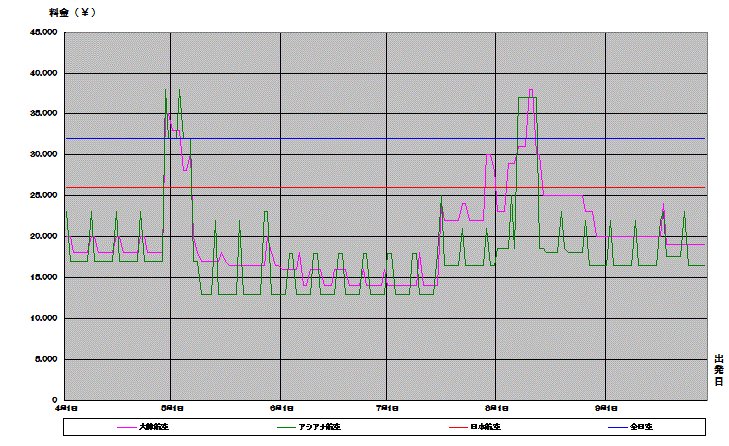Click the 45,000 y-axis label
729x446 pixels.
pos(42,32)
